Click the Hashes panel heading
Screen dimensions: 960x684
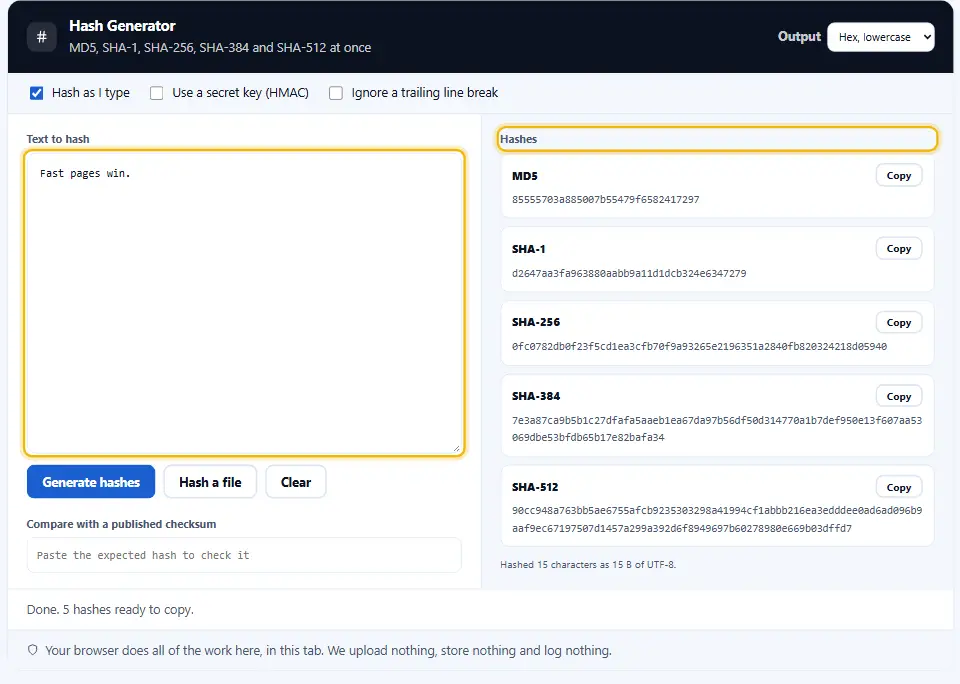coord(519,139)
